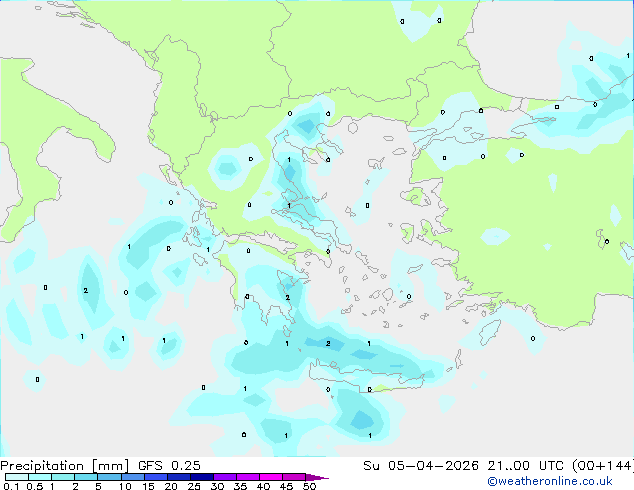The image size is (634, 490).
Task: Click the legend tick label '40'
Action: [x=263, y=486]
